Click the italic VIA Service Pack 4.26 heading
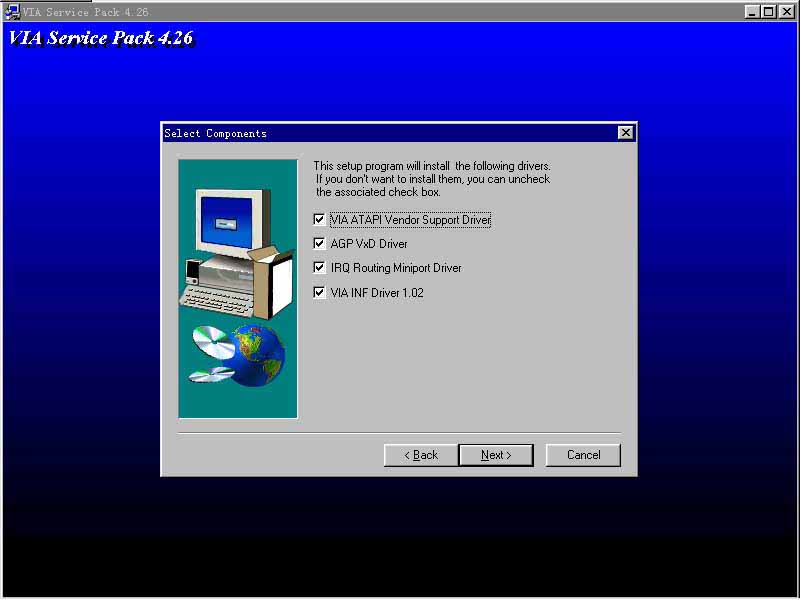This screenshot has height=600, width=800. pos(100,39)
